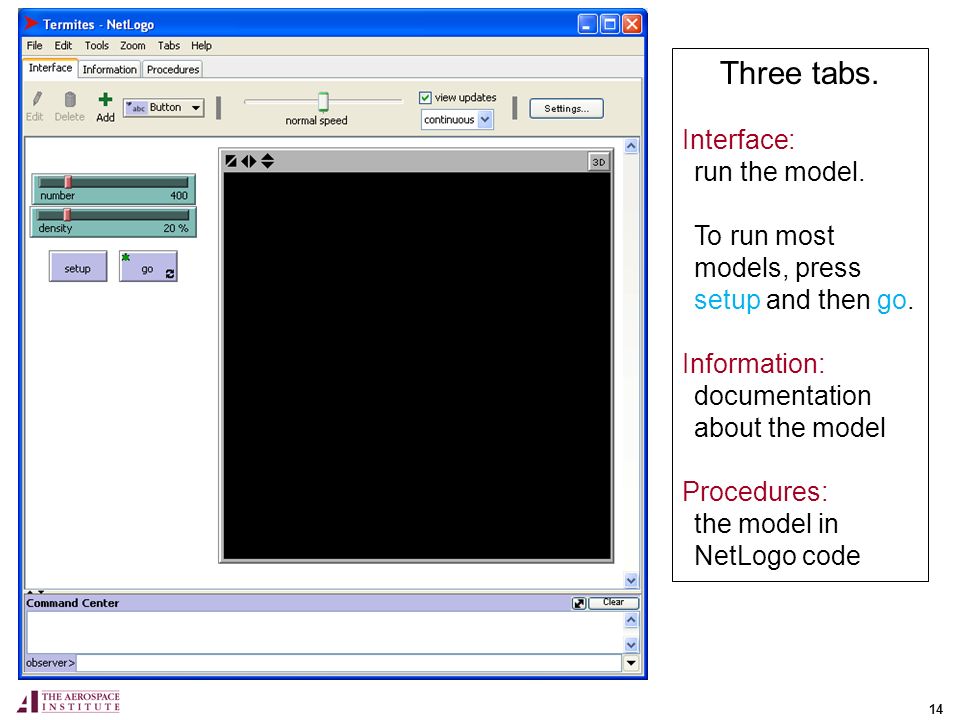The height and width of the screenshot is (720, 960).
Task: Click the diagonal resize icon above view
Action: pos(231,161)
